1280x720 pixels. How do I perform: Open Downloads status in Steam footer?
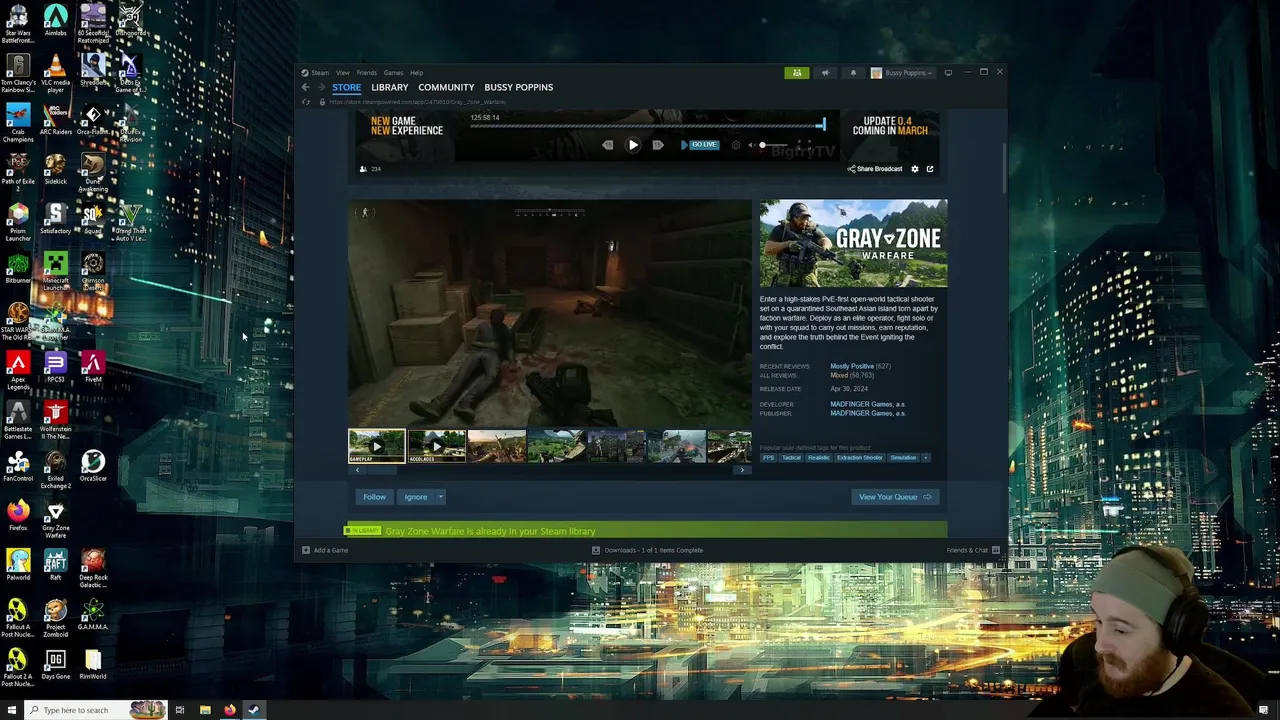point(648,550)
